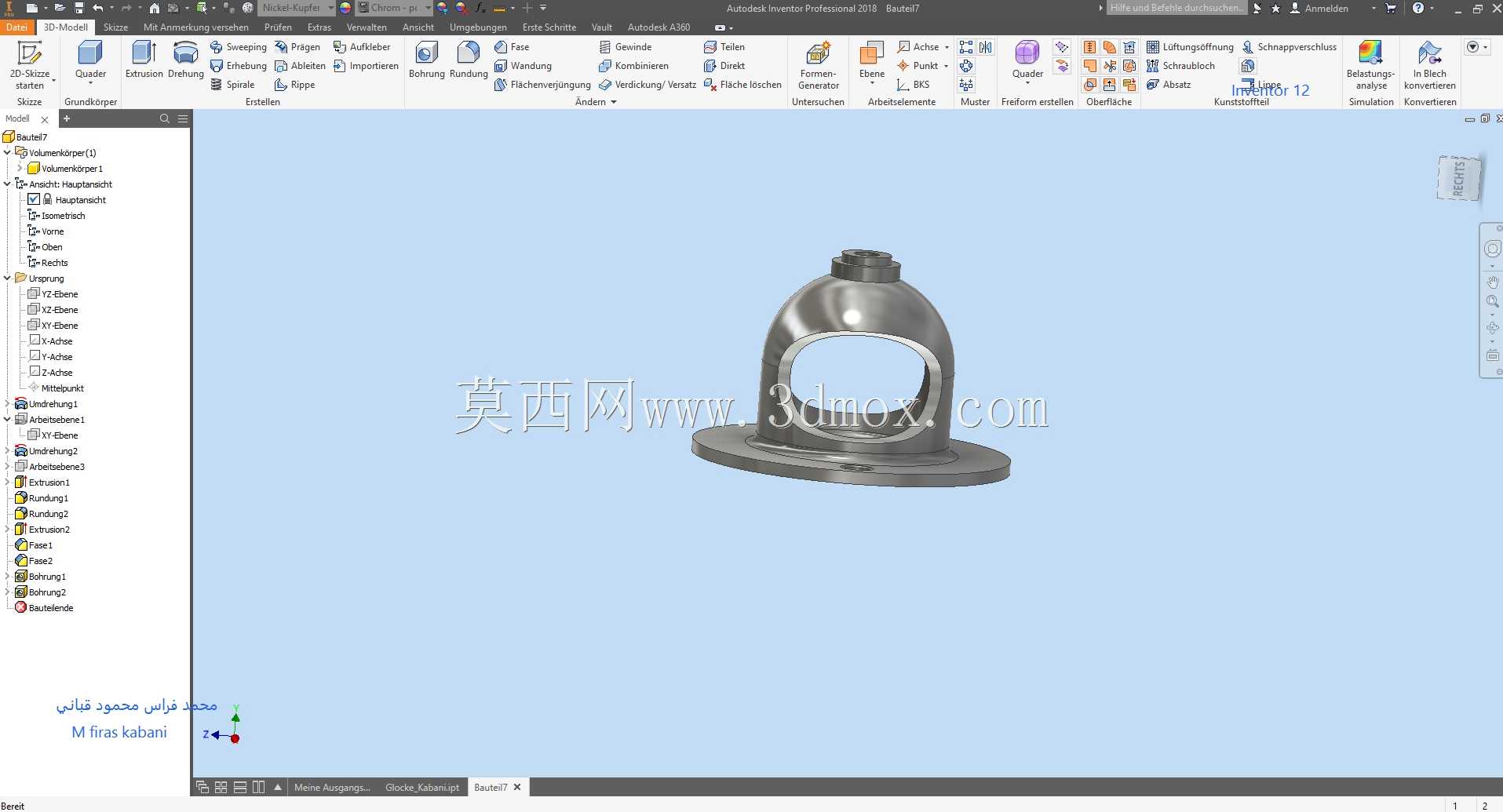1503x812 pixels.
Task: Select the Prägen emboss tool
Action: 297,47
